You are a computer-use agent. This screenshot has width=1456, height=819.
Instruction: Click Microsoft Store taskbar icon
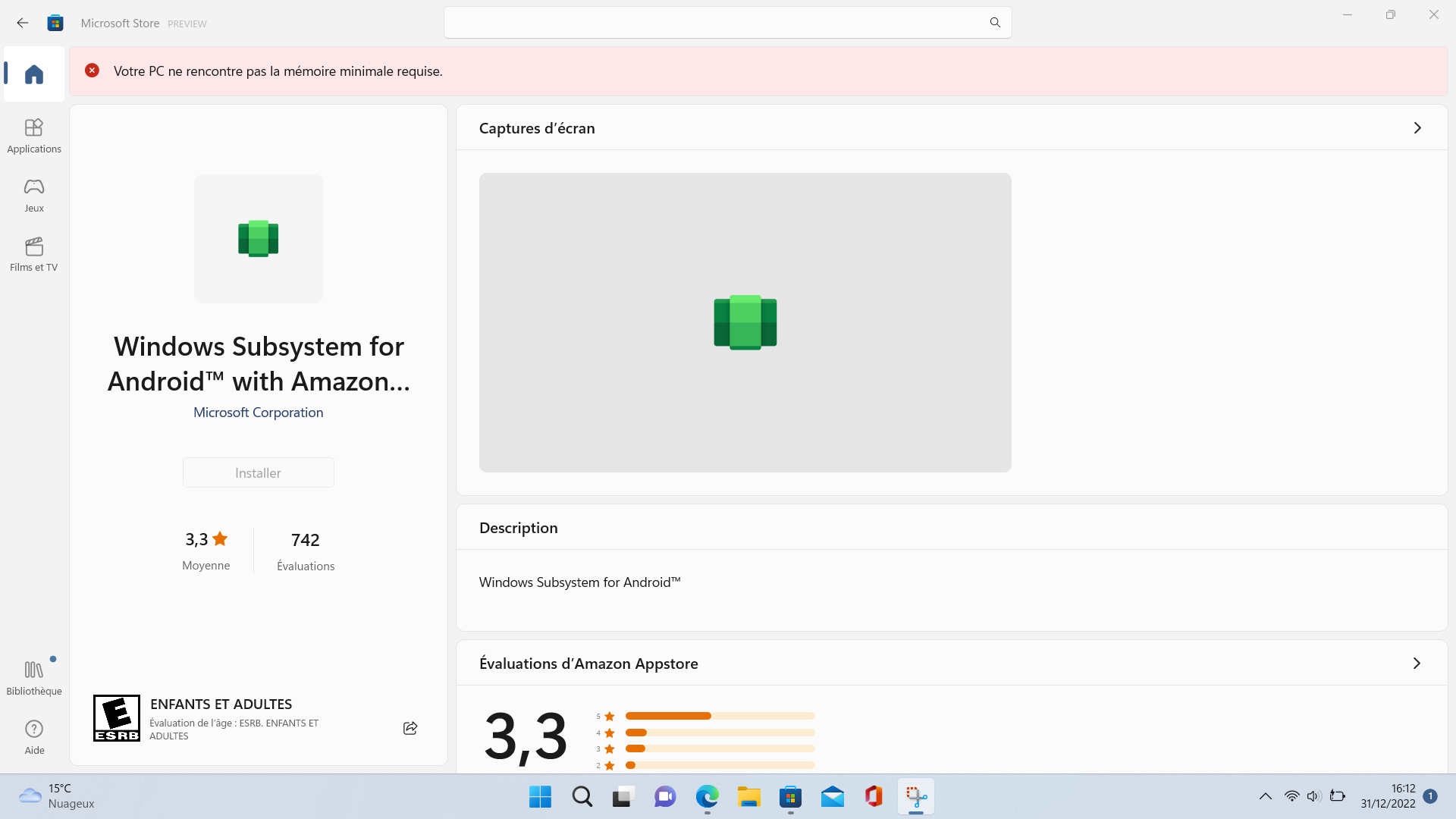791,797
